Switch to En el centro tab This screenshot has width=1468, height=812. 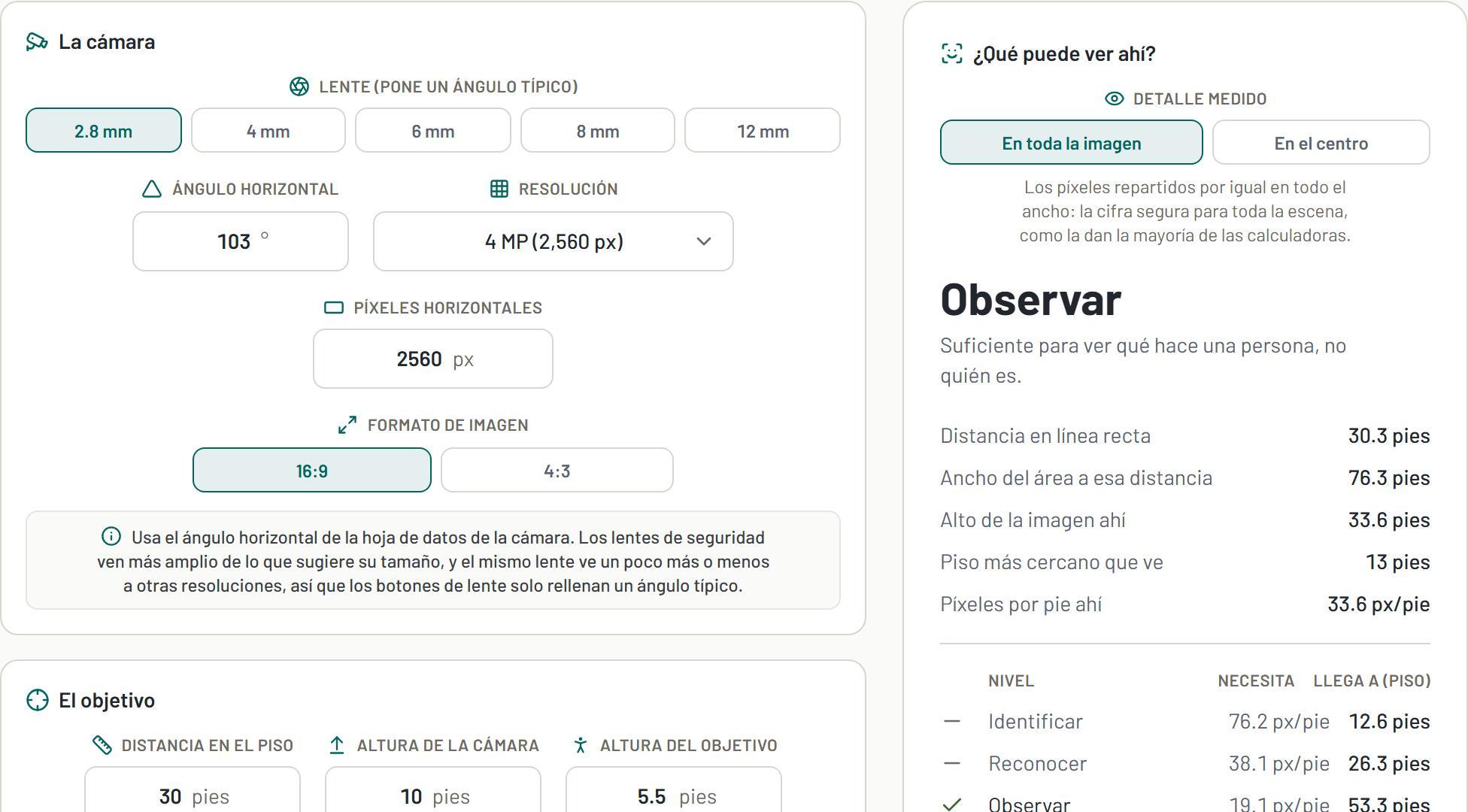(x=1321, y=142)
